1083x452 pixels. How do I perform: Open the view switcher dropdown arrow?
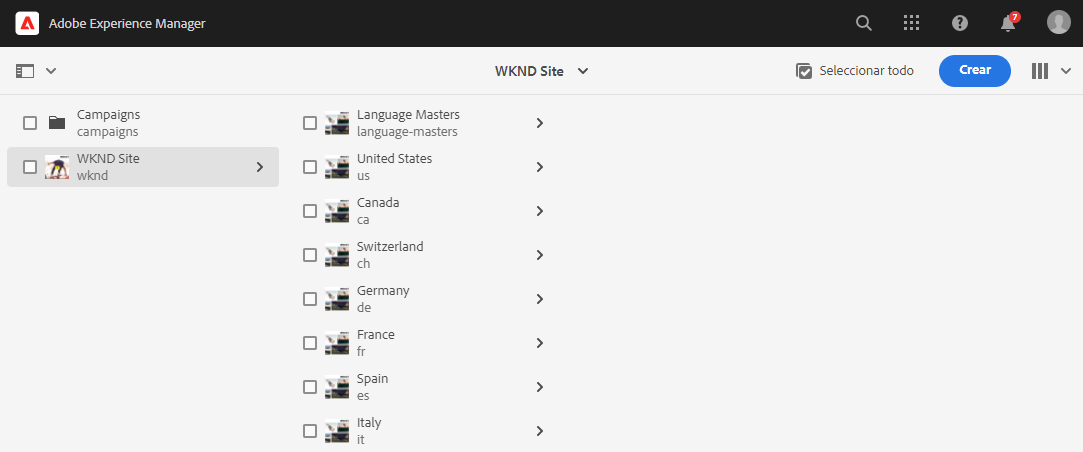tap(1065, 70)
